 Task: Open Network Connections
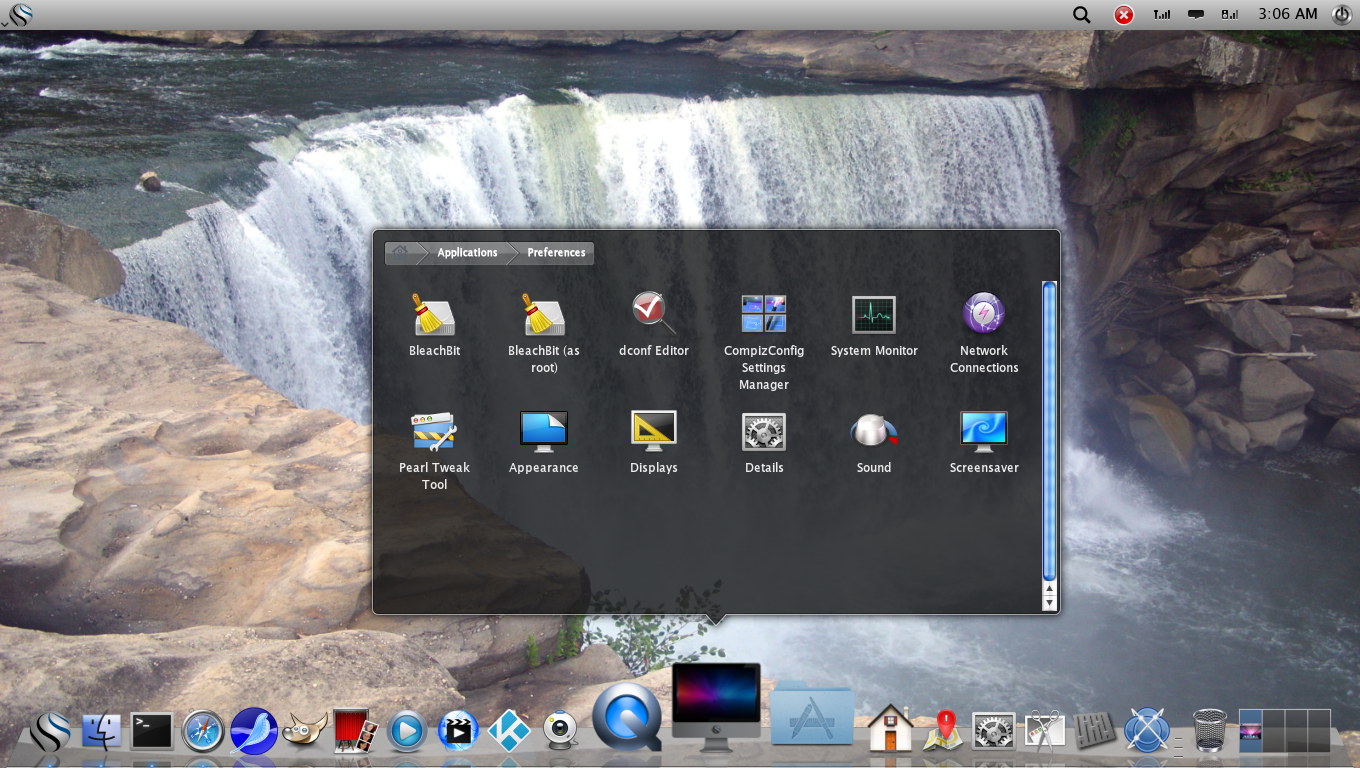point(984,313)
